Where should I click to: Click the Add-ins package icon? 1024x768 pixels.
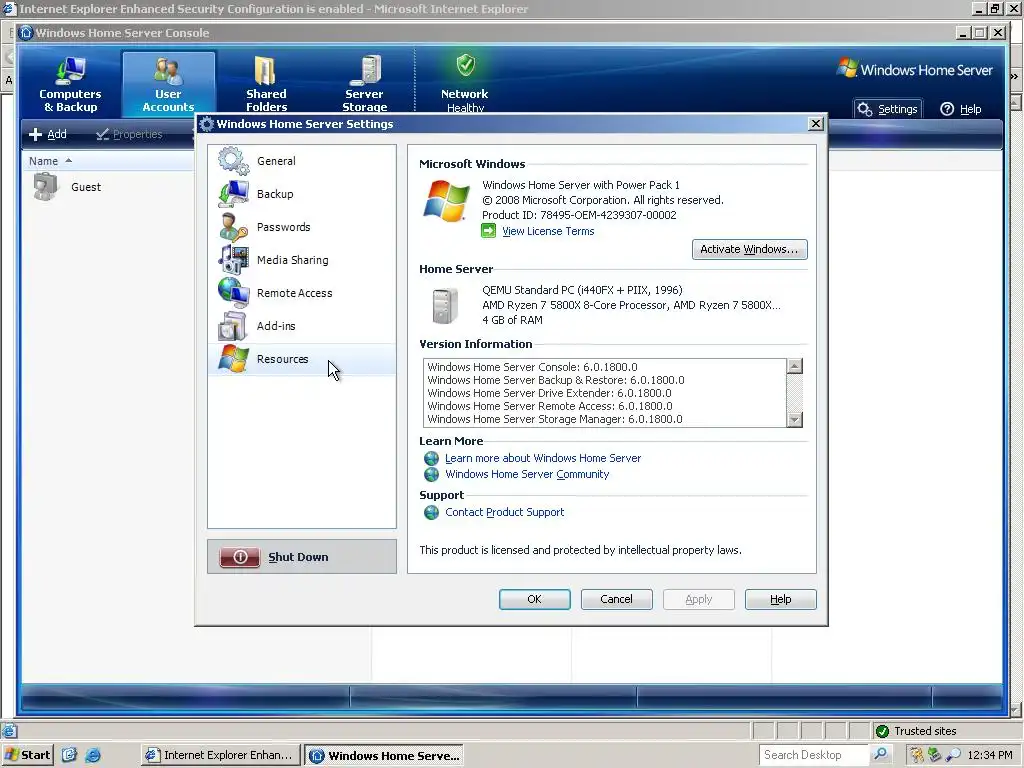233,326
